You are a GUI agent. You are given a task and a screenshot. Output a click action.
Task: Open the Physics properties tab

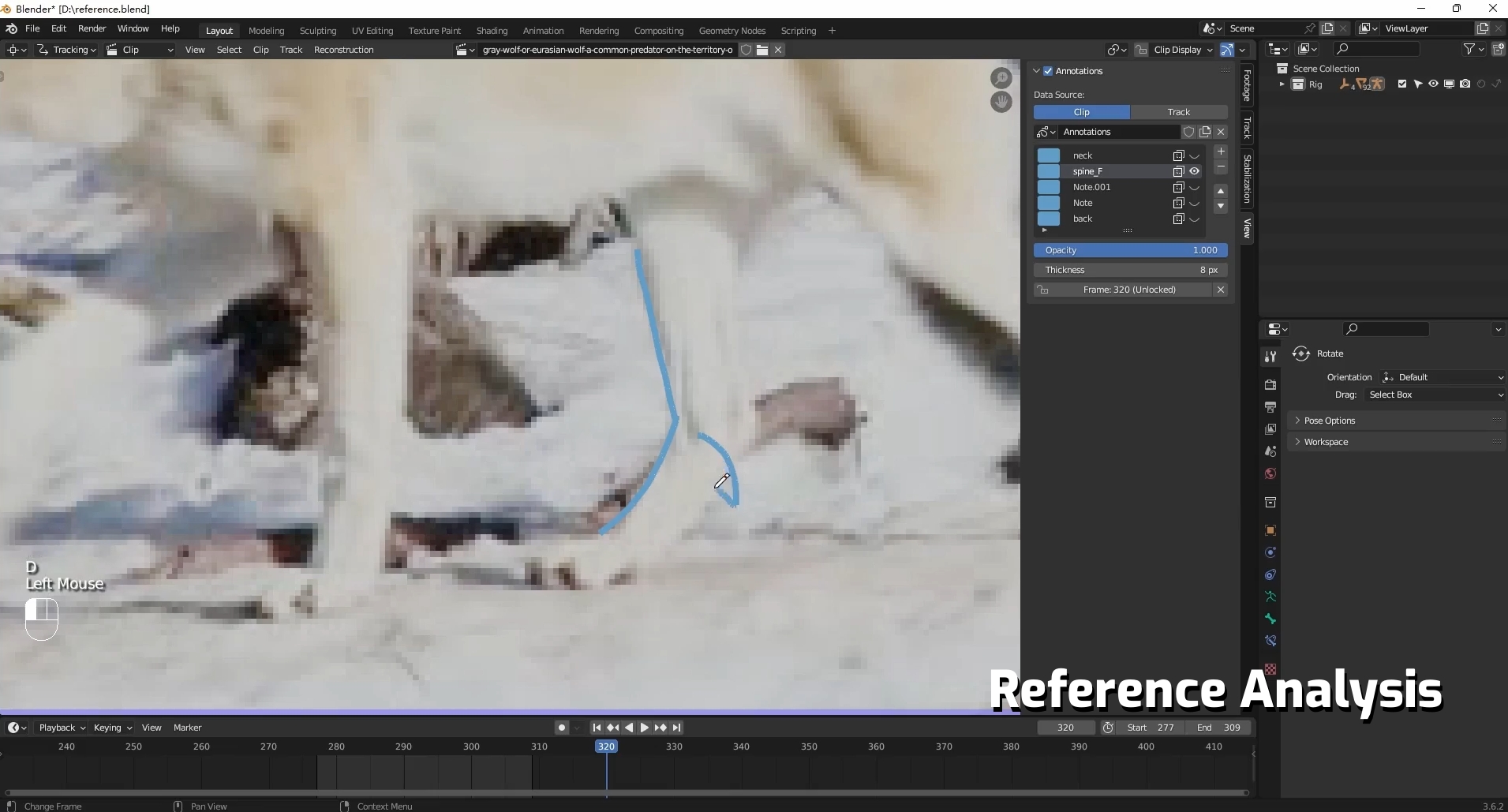(1270, 552)
